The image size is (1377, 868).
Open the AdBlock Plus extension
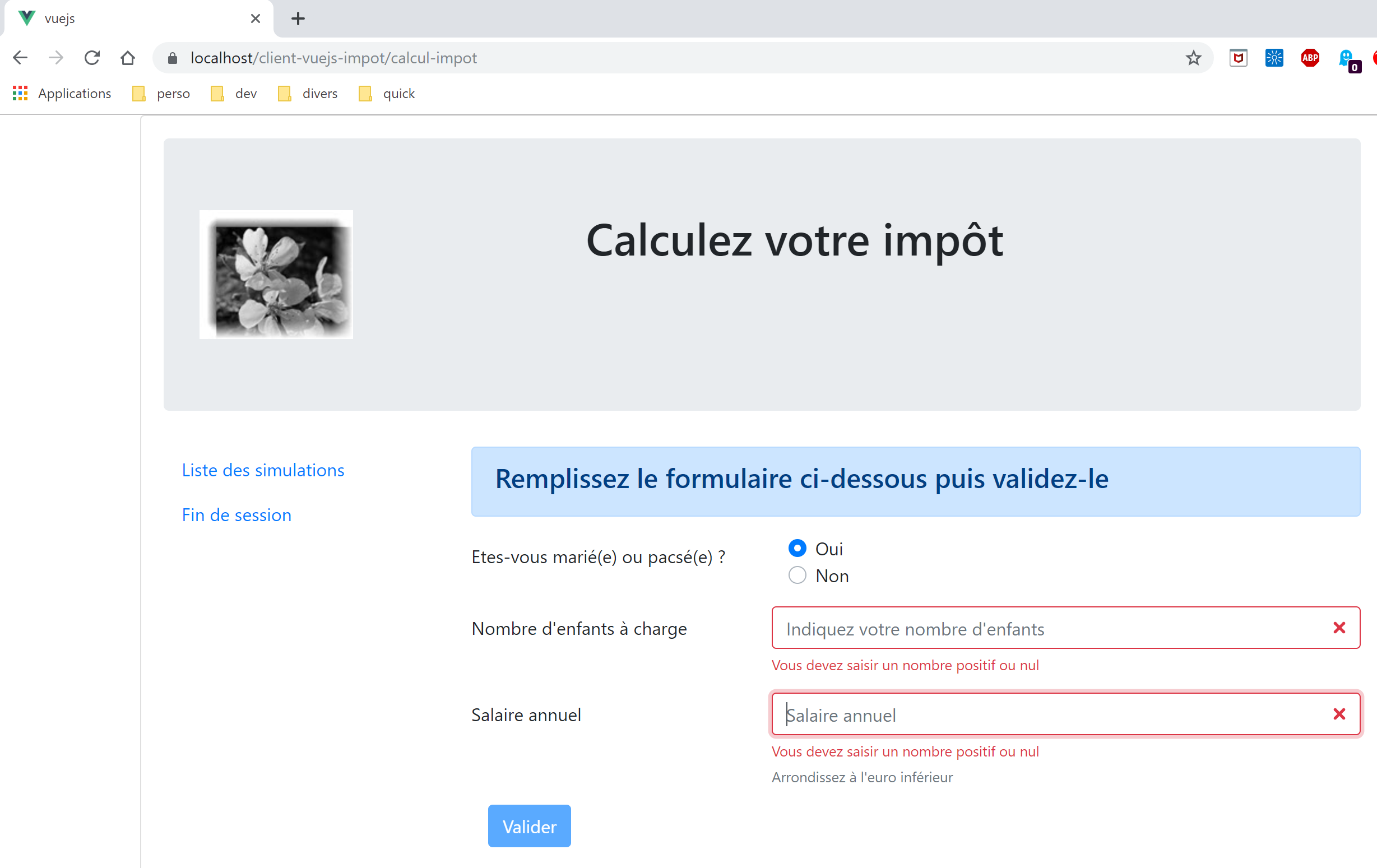[x=1310, y=58]
